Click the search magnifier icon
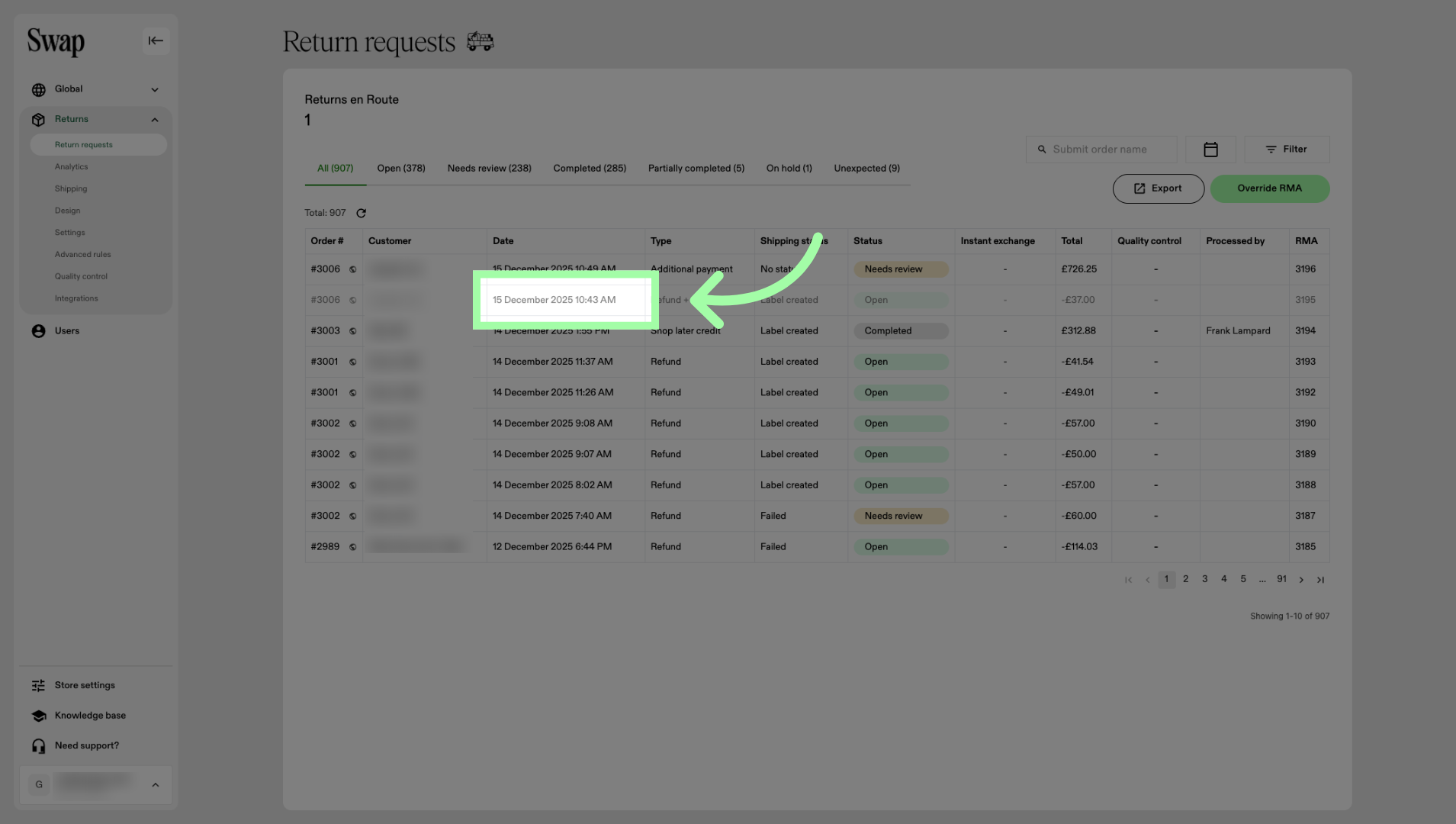This screenshot has height=824, width=1456. point(1042,150)
